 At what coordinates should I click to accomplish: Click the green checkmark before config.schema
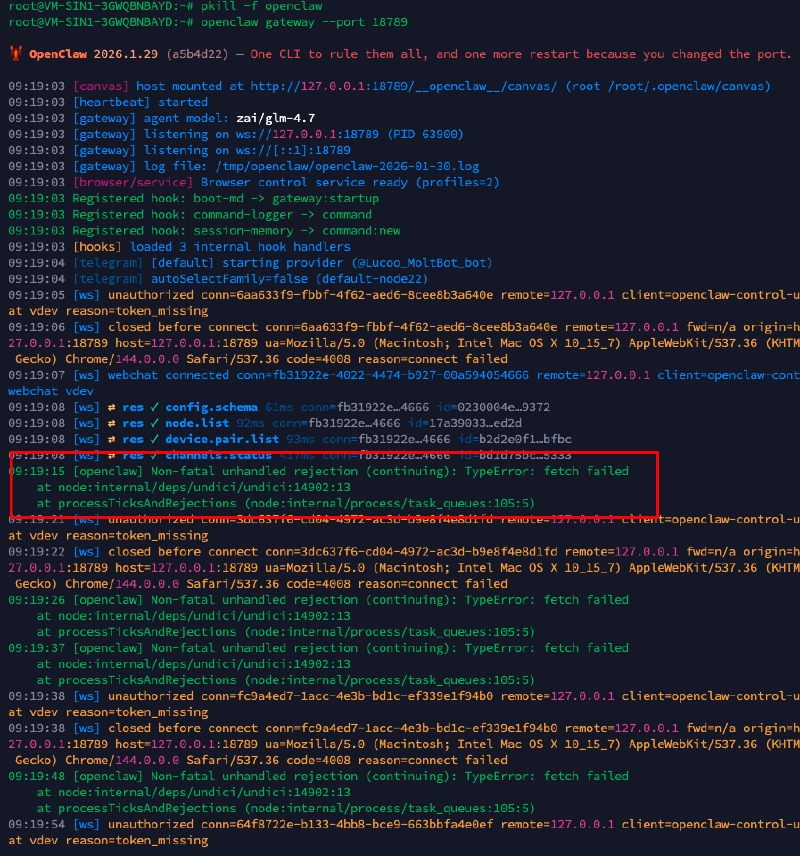154,407
